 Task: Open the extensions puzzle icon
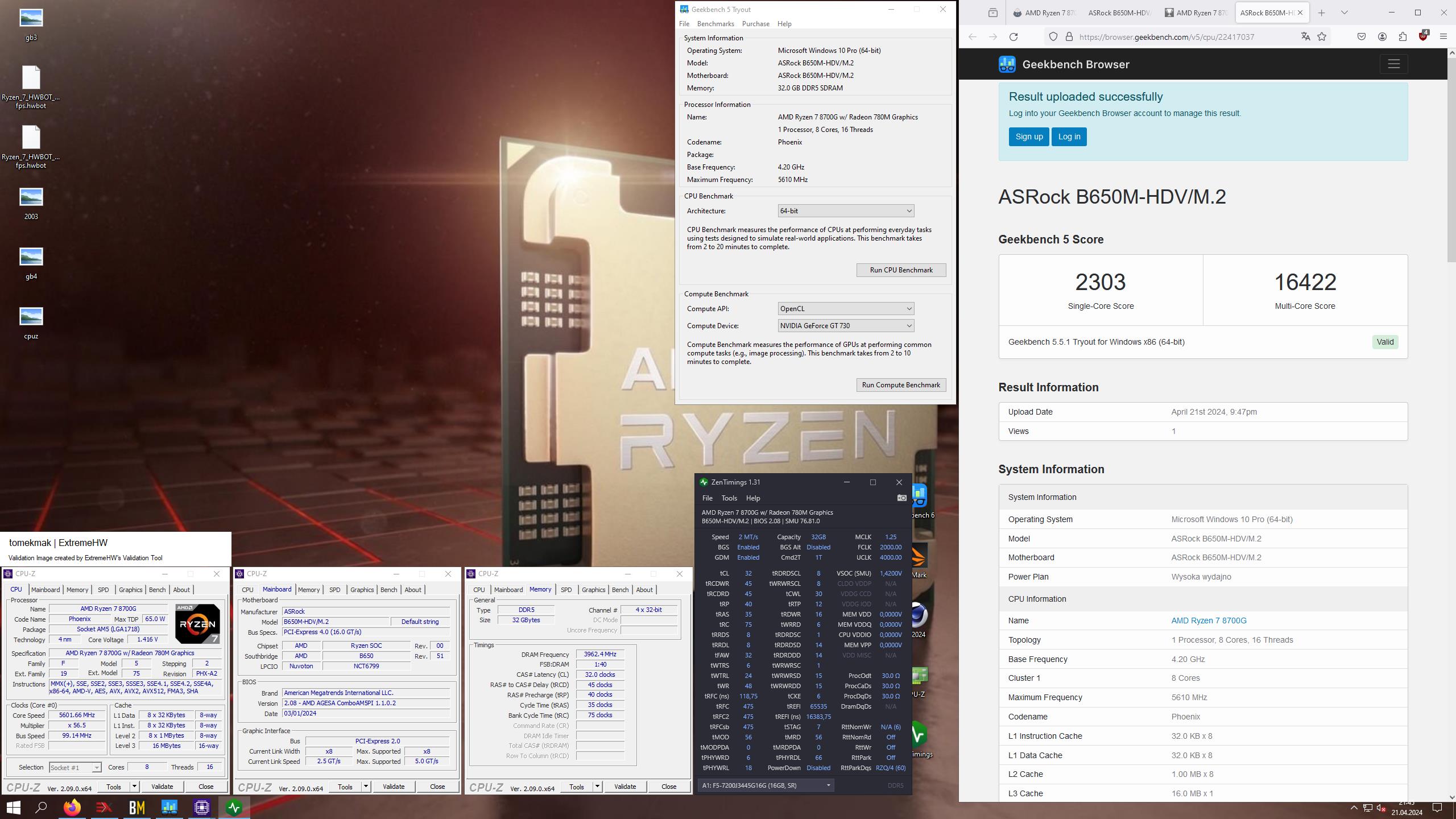click(1403, 36)
